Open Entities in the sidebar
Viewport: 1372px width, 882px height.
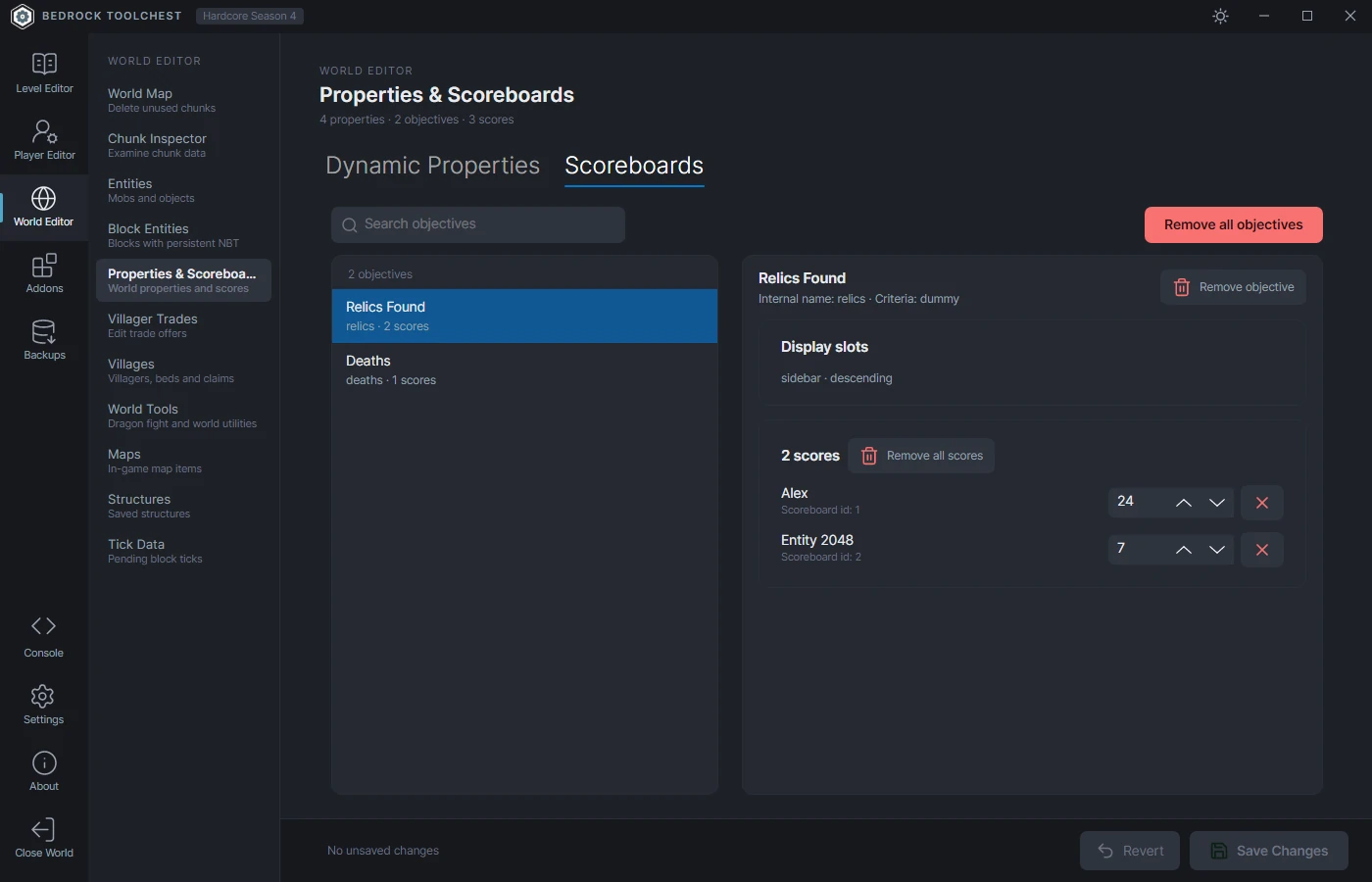coord(183,190)
